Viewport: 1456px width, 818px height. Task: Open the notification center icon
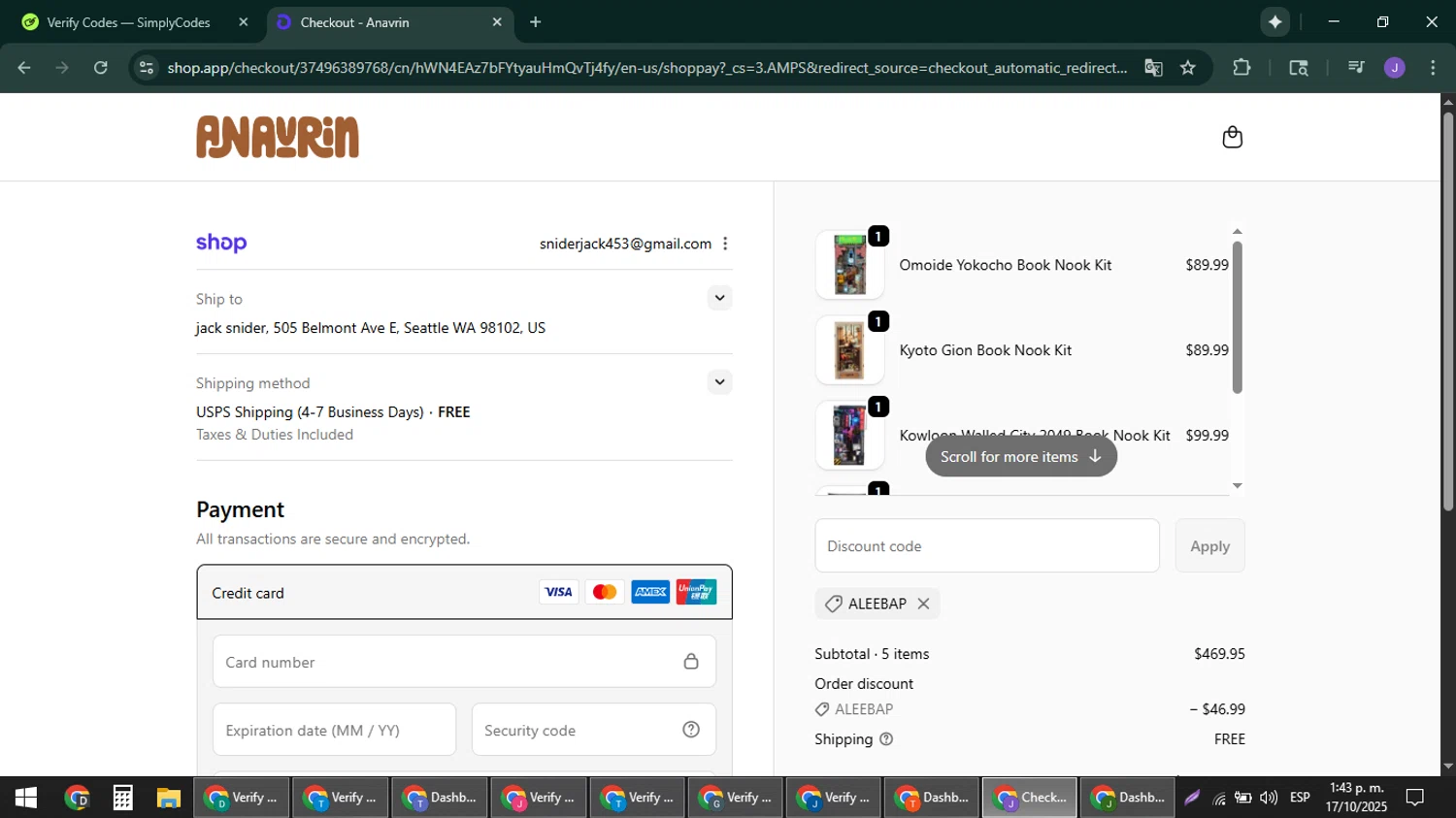[x=1415, y=798]
